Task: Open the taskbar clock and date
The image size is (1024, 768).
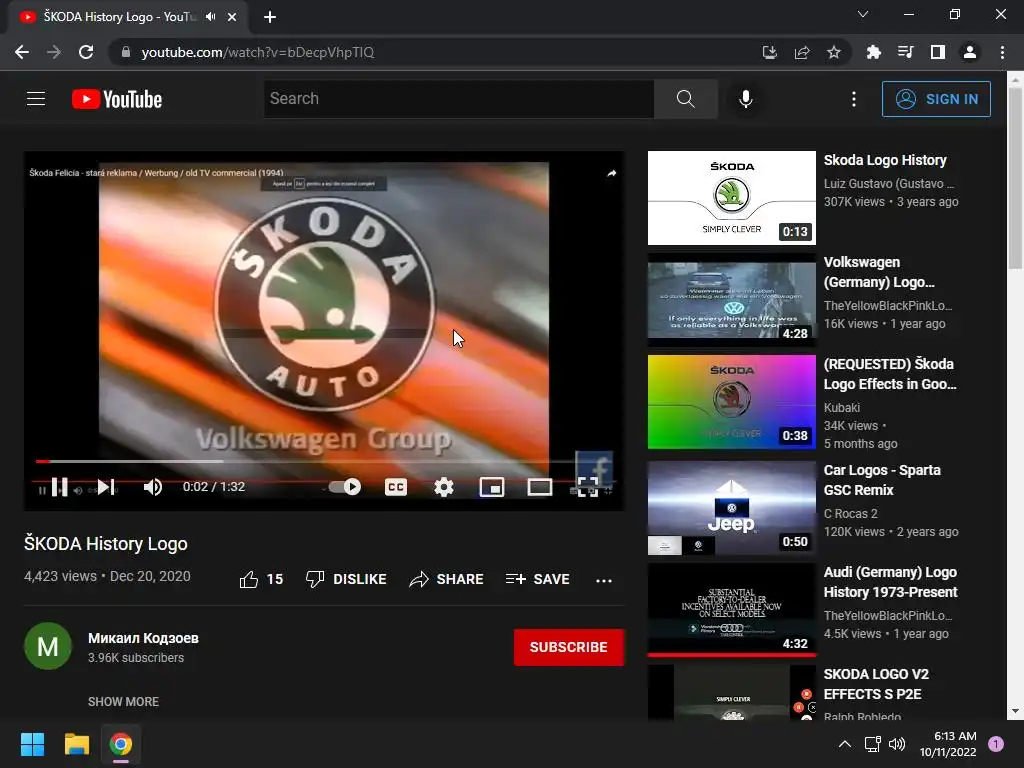Action: point(948,744)
